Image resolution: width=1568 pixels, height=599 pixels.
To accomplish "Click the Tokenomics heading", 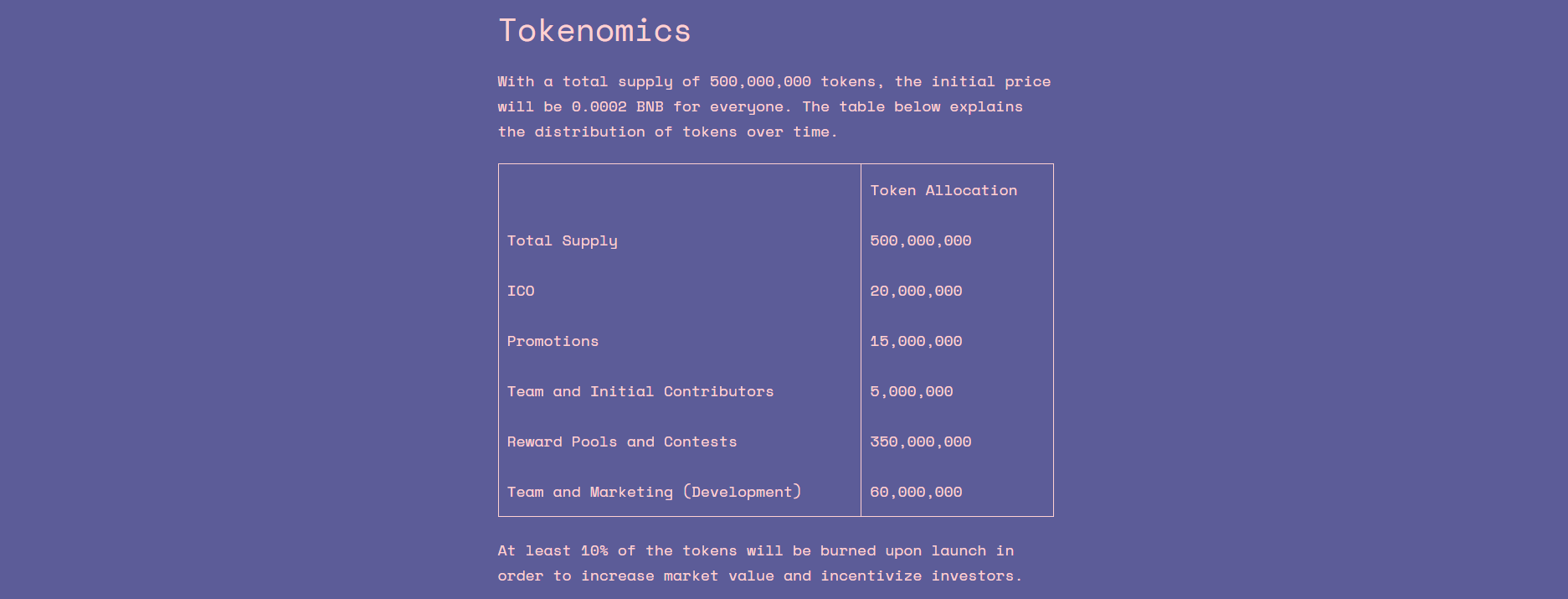I will pos(594,31).
